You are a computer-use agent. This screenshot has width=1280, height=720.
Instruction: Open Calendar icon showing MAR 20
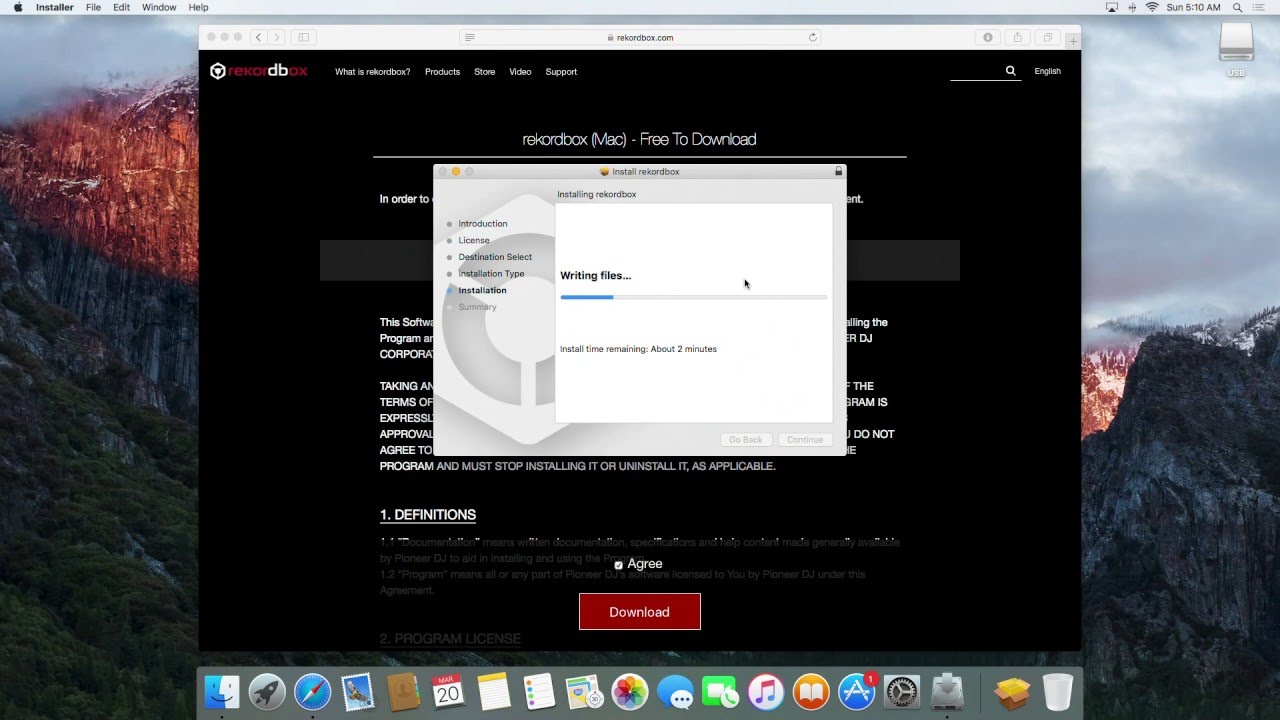448,692
